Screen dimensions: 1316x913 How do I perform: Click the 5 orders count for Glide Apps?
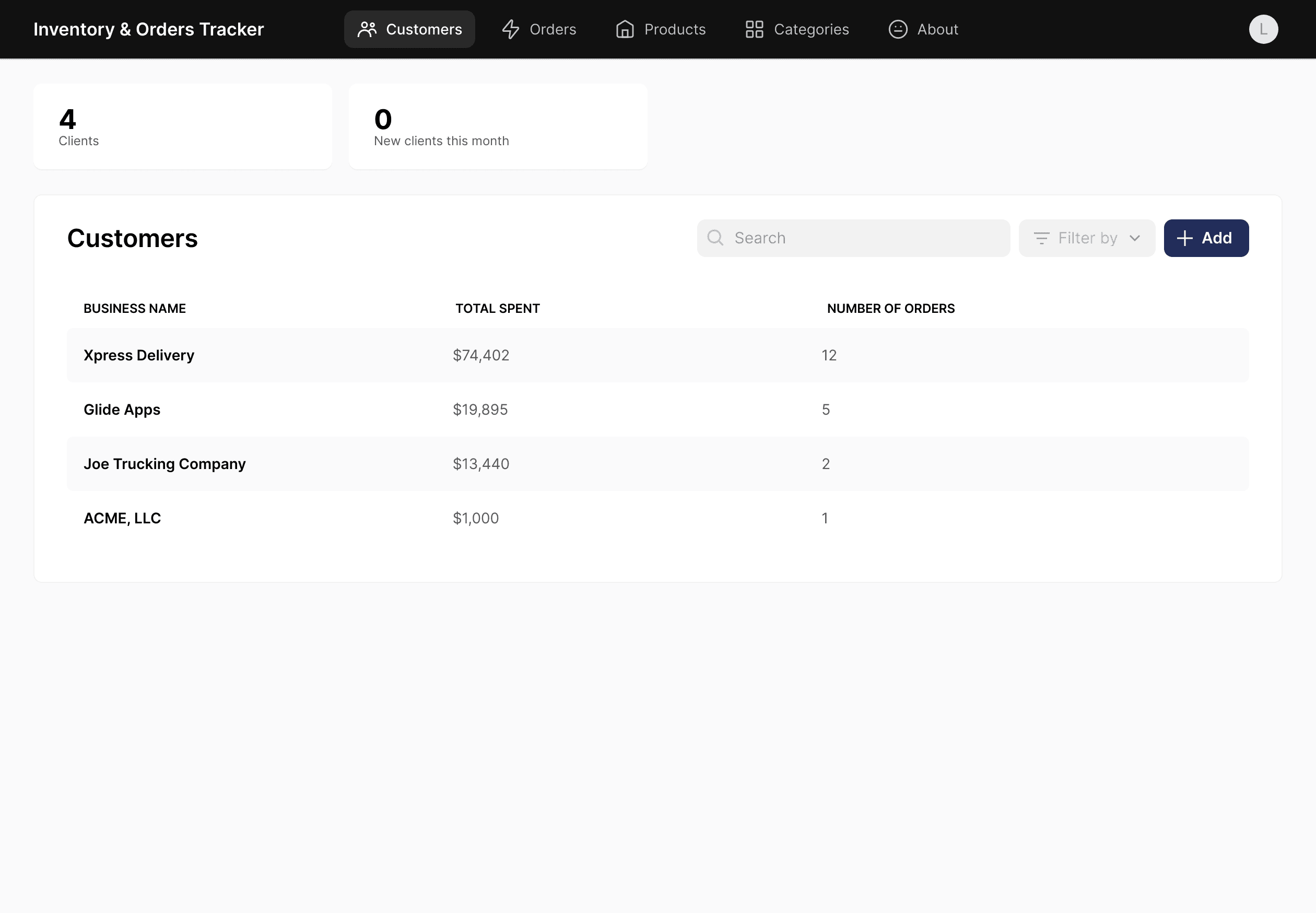pos(825,409)
